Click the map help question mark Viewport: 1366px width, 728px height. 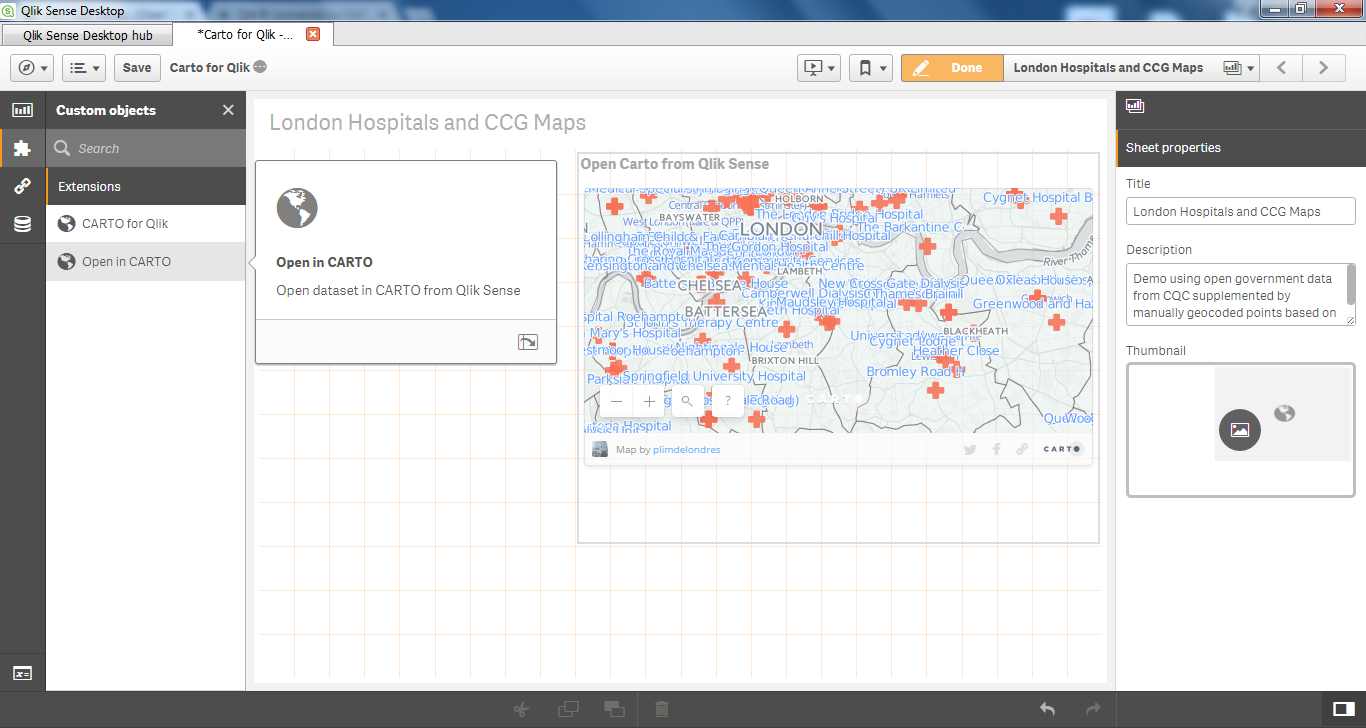(x=728, y=401)
